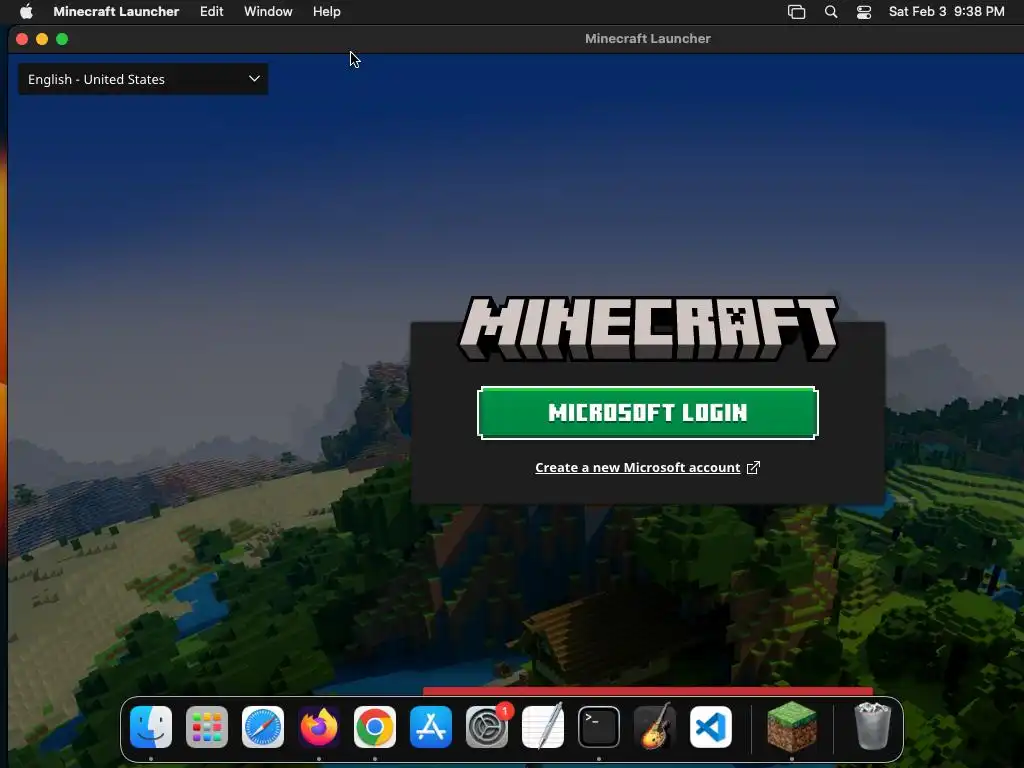Viewport: 1024px width, 768px height.
Task: Open TextEdit from the dock
Action: [x=543, y=727]
